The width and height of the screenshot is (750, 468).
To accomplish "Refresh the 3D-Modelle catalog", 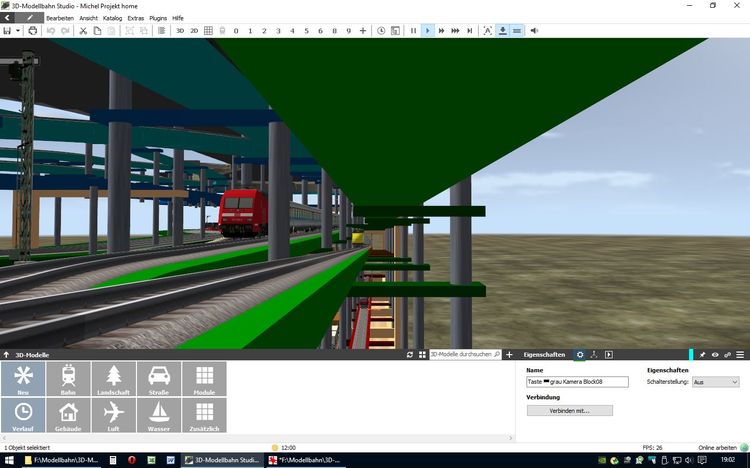I will [x=409, y=355].
